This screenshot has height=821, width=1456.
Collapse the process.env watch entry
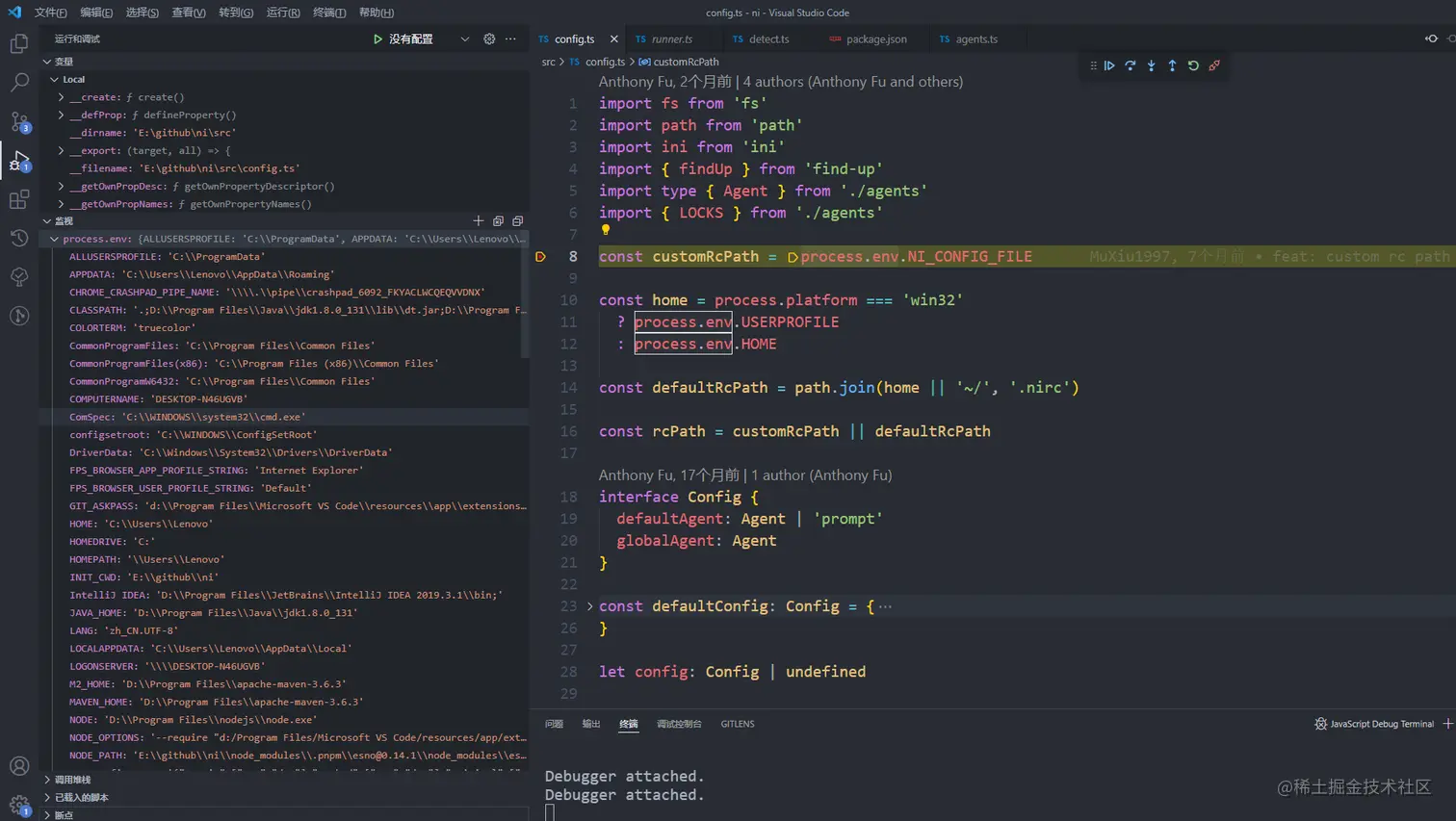[55, 240]
